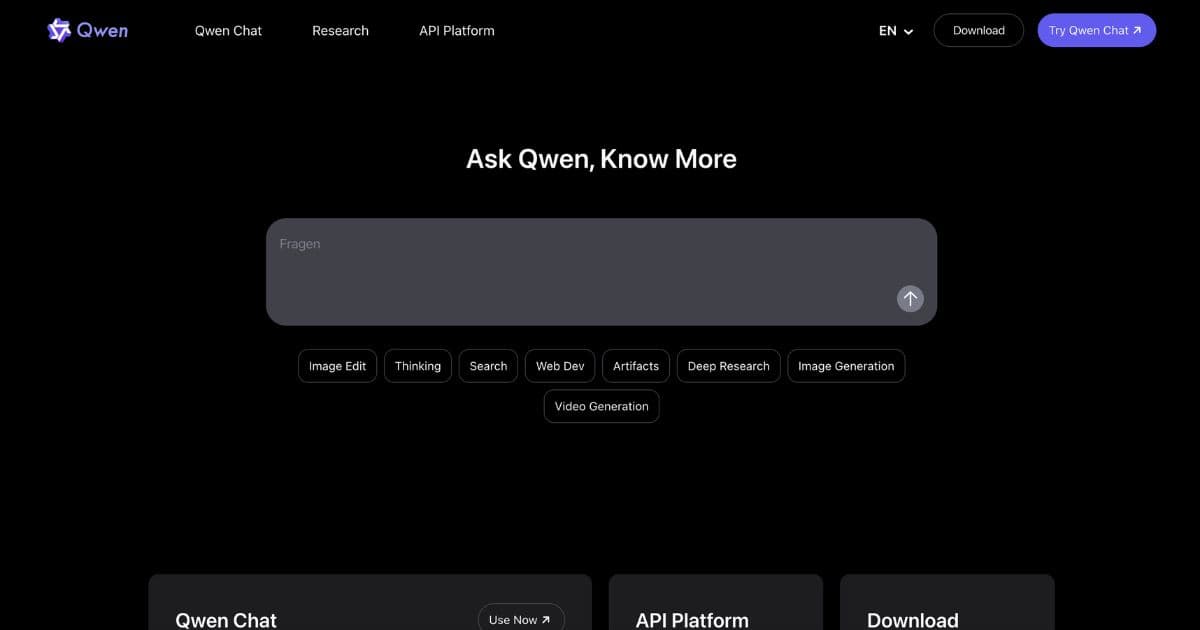Click the Try Qwen Chat button
The width and height of the screenshot is (1200, 630).
tap(1096, 30)
